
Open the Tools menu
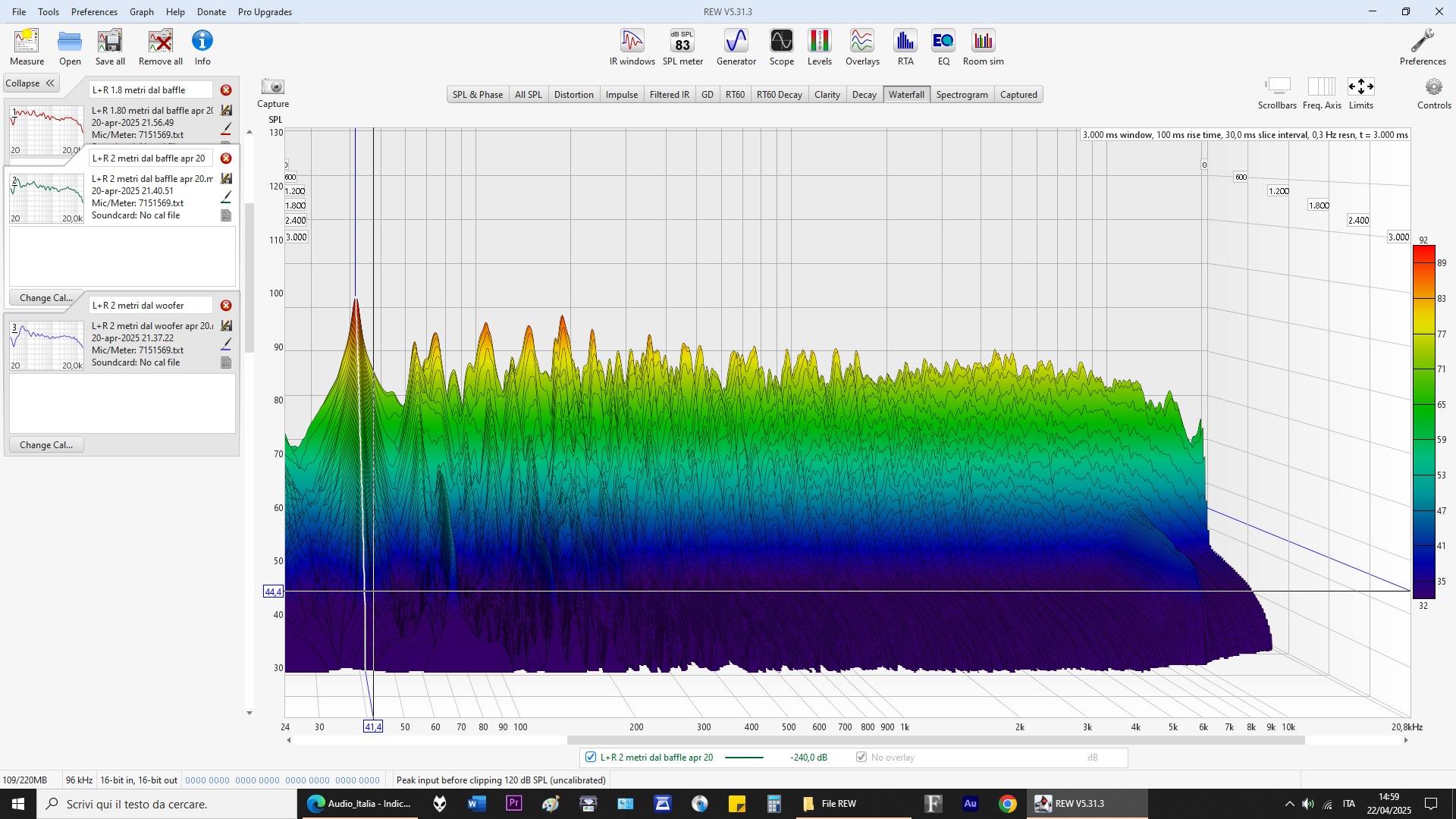(49, 12)
